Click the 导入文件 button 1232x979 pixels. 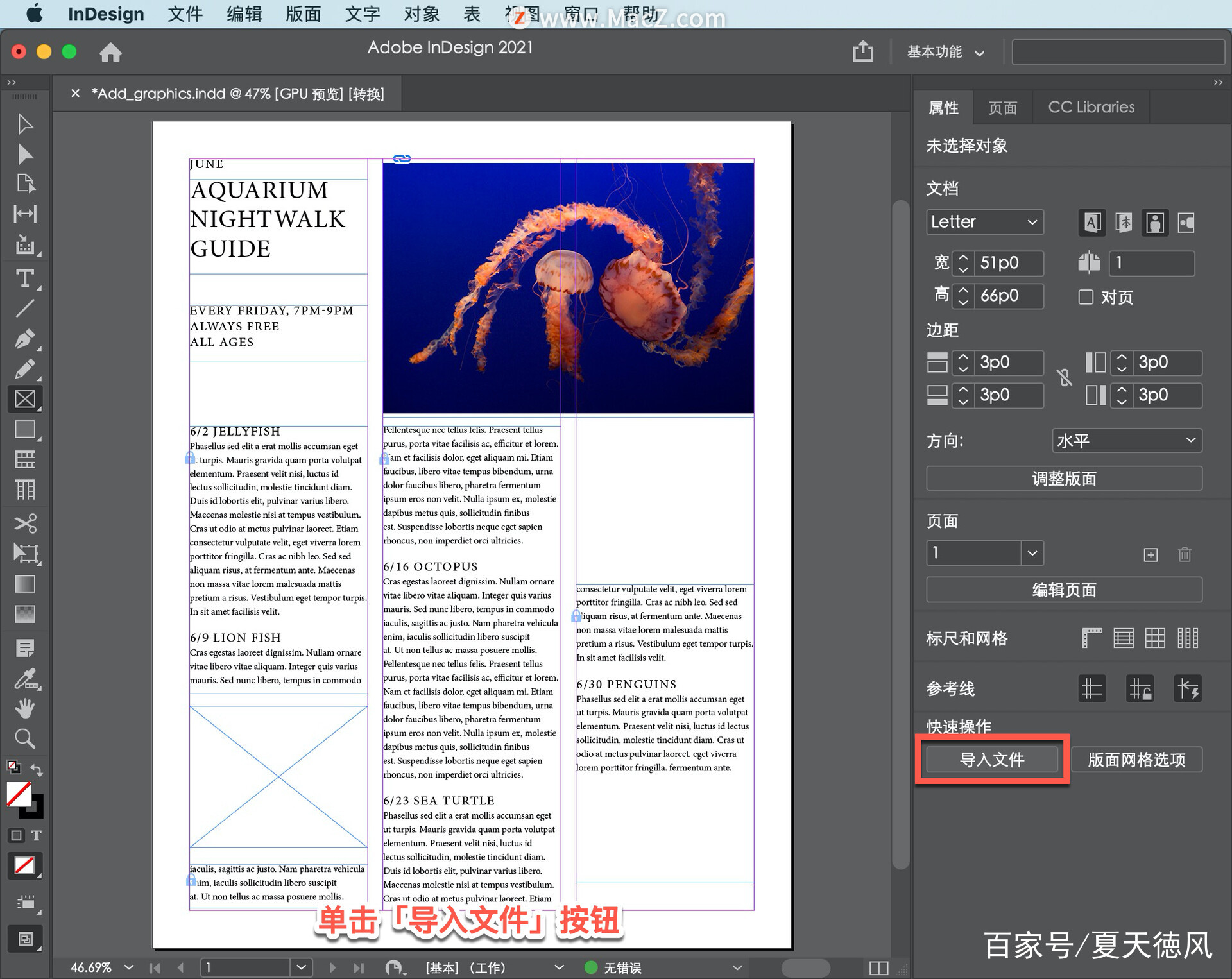point(991,760)
